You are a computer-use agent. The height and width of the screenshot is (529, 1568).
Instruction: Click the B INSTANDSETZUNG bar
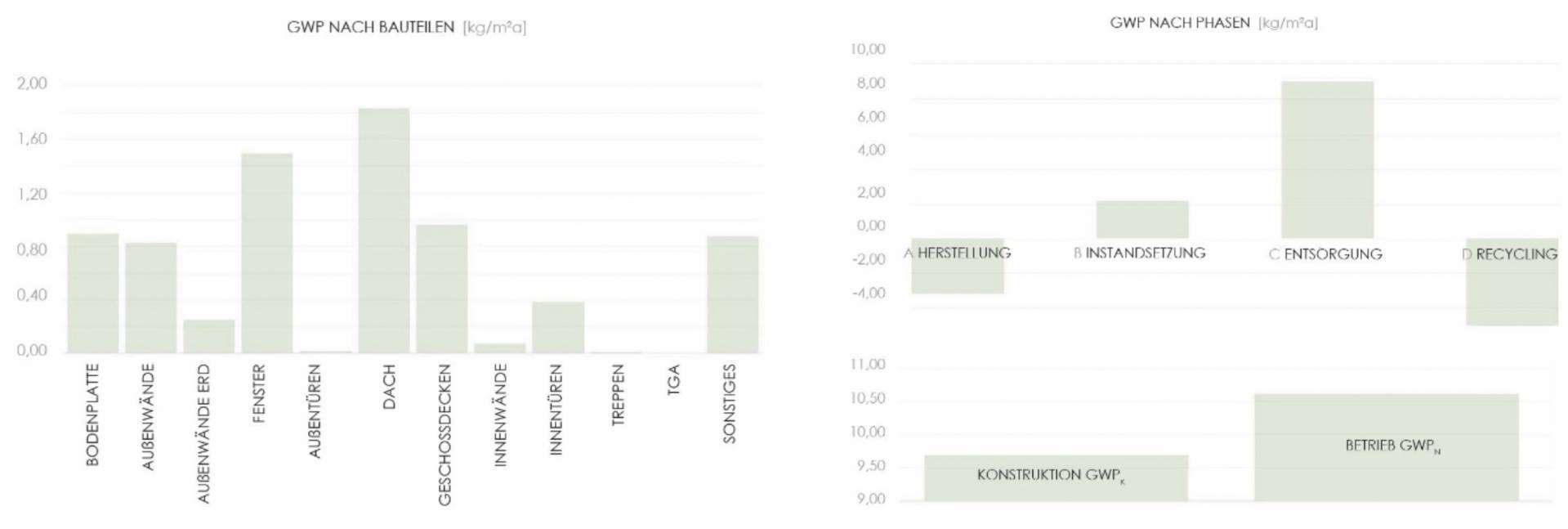(x=1141, y=219)
